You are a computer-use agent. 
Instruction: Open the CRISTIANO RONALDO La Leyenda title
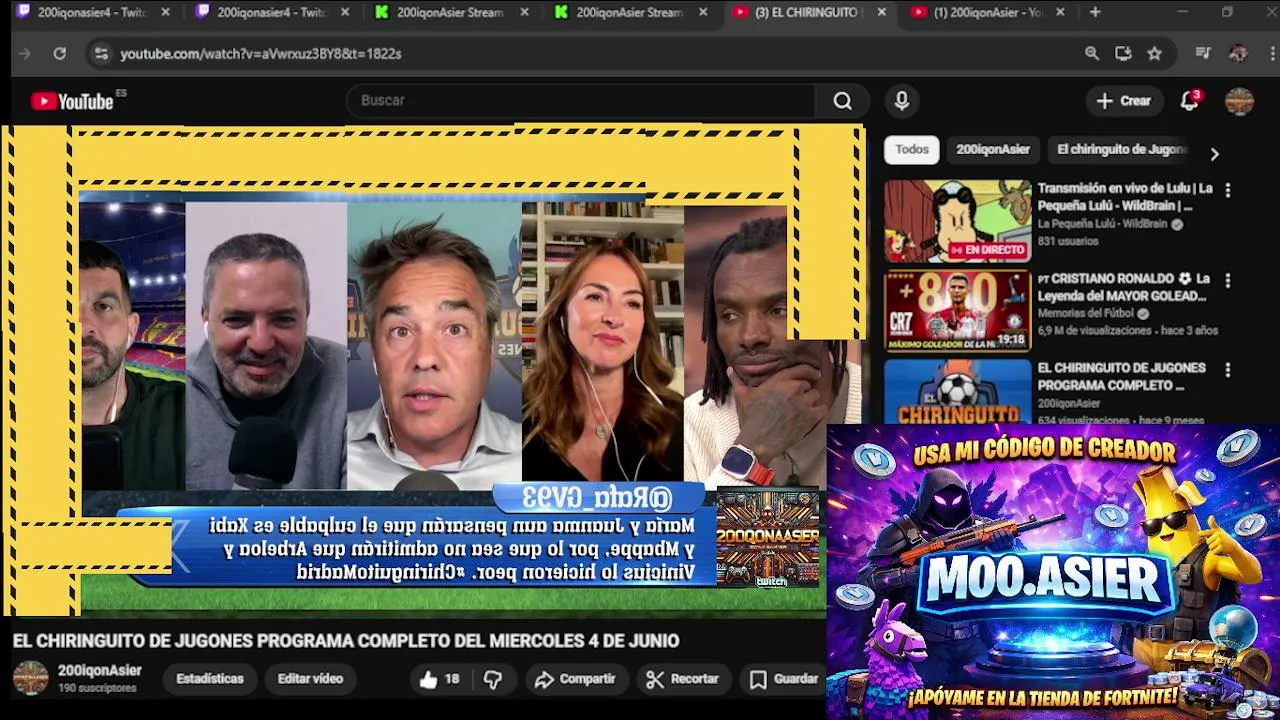[x=1124, y=287]
